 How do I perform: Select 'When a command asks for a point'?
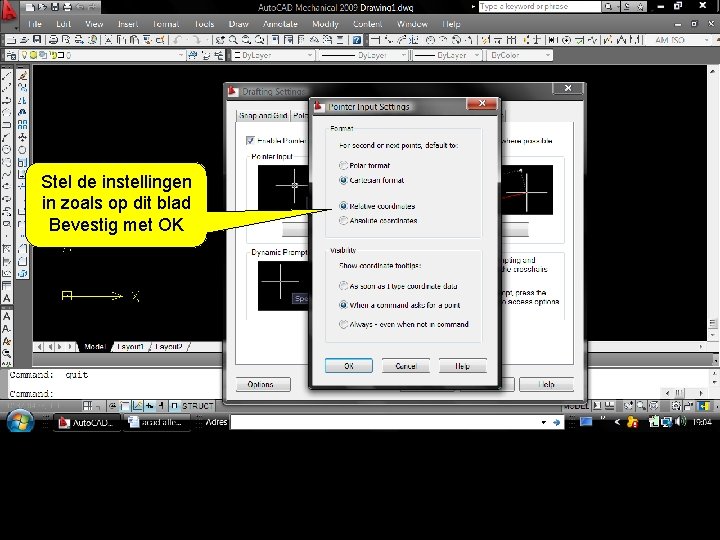(x=343, y=305)
